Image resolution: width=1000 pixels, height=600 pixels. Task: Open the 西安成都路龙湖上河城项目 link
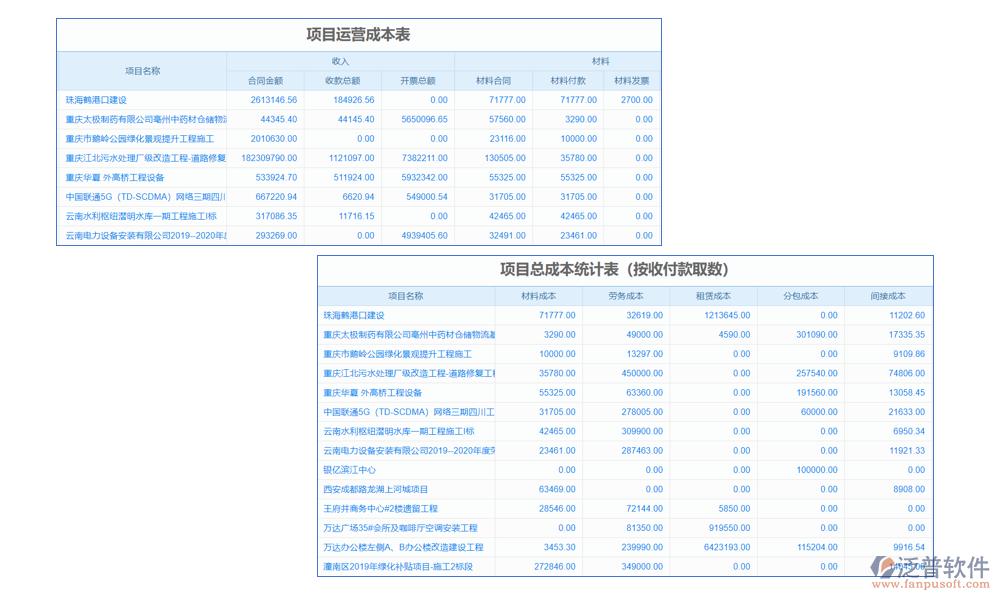pos(376,489)
